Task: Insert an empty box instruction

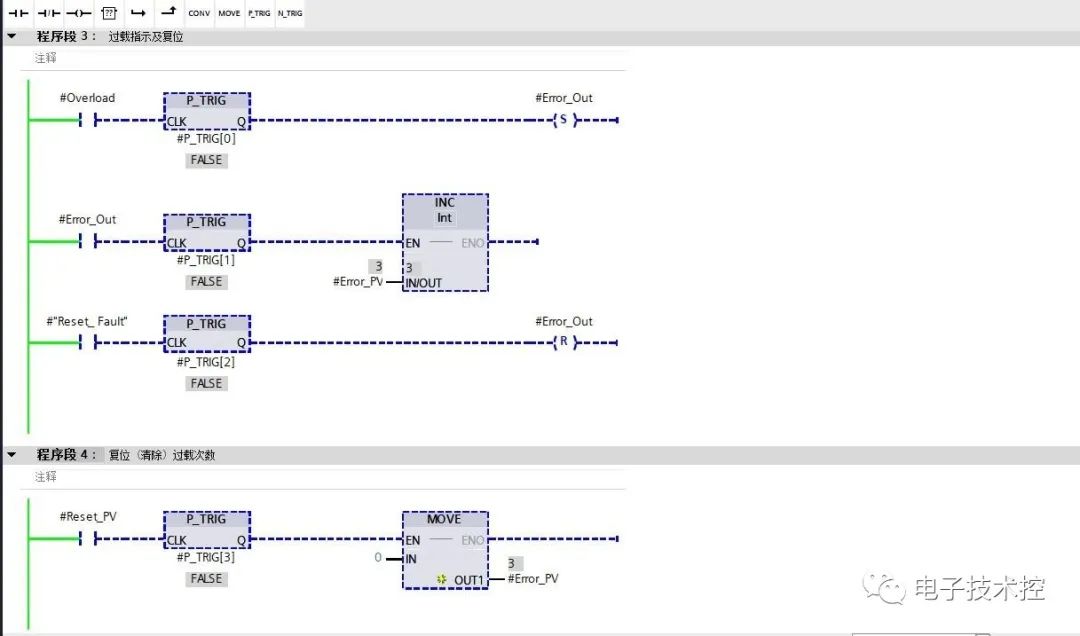Action: (109, 13)
